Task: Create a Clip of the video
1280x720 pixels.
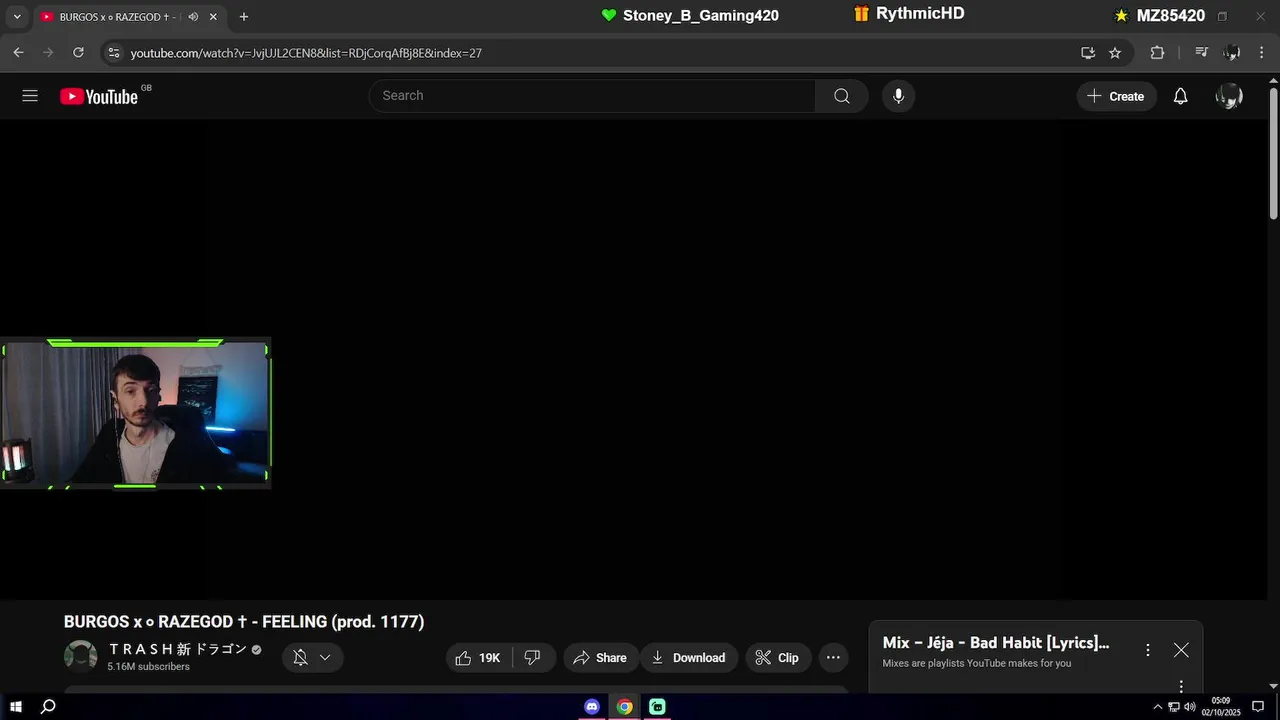Action: 777,657
